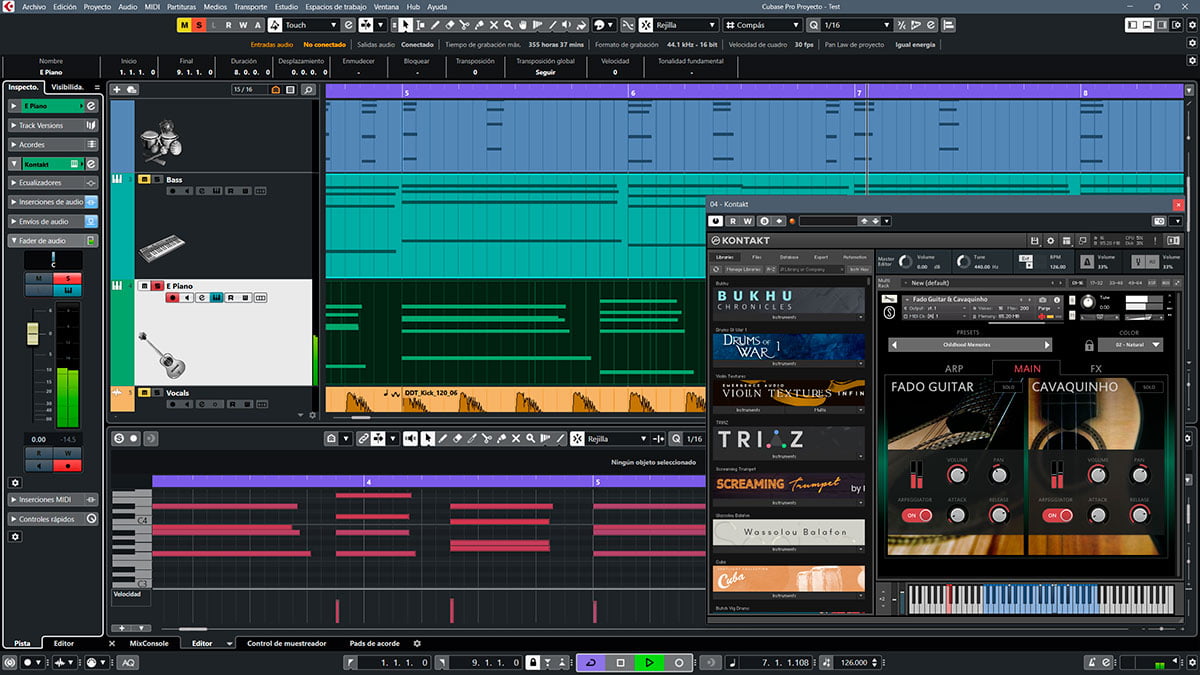The height and width of the screenshot is (675, 1200).
Task: Expand the Track Versions inspector section
Action: [x=54, y=125]
